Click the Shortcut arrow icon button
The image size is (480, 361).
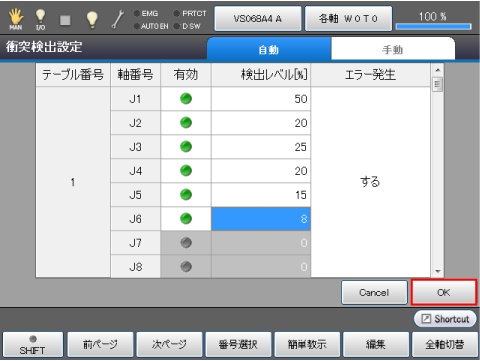[445, 319]
